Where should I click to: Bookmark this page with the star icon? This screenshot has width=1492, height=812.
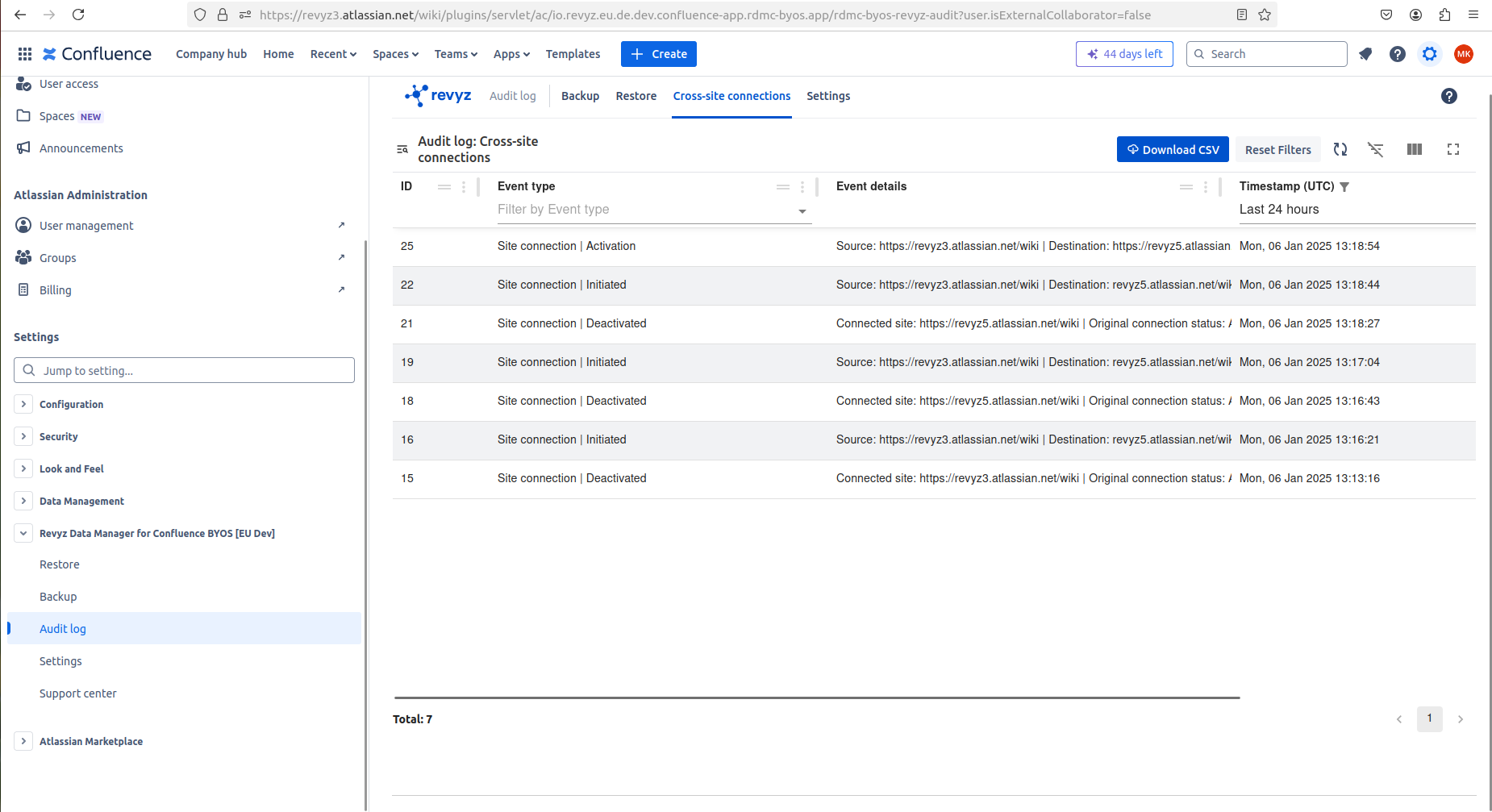[1265, 15]
